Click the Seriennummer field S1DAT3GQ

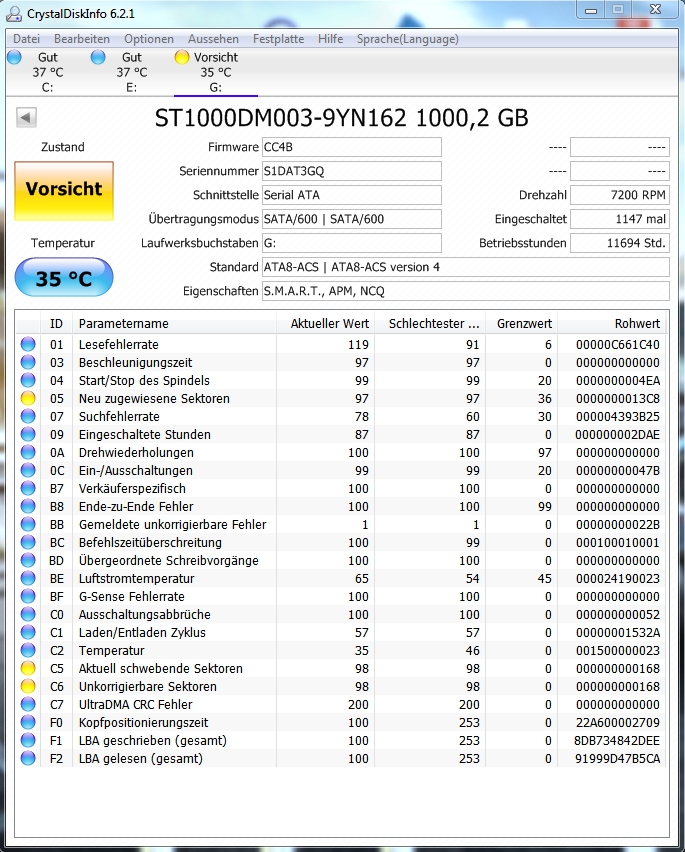pyautogui.click(x=352, y=171)
